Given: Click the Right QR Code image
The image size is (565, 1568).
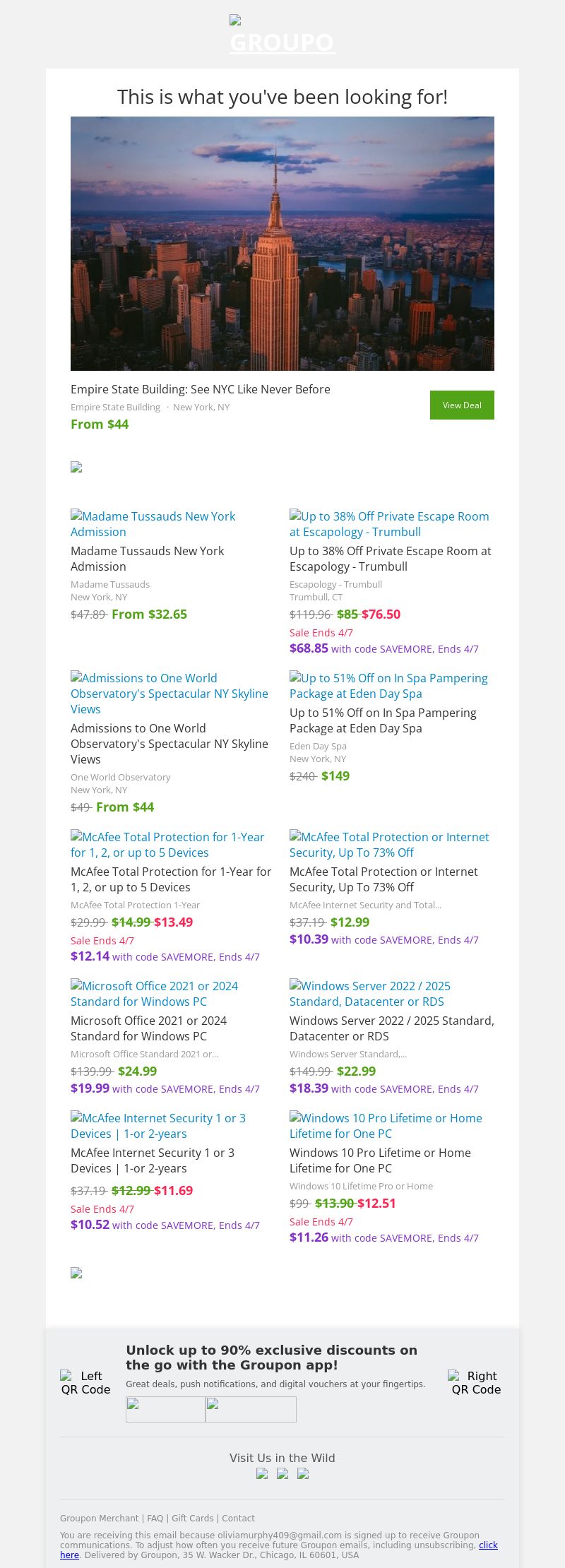Looking at the screenshot, I should 476,1382.
